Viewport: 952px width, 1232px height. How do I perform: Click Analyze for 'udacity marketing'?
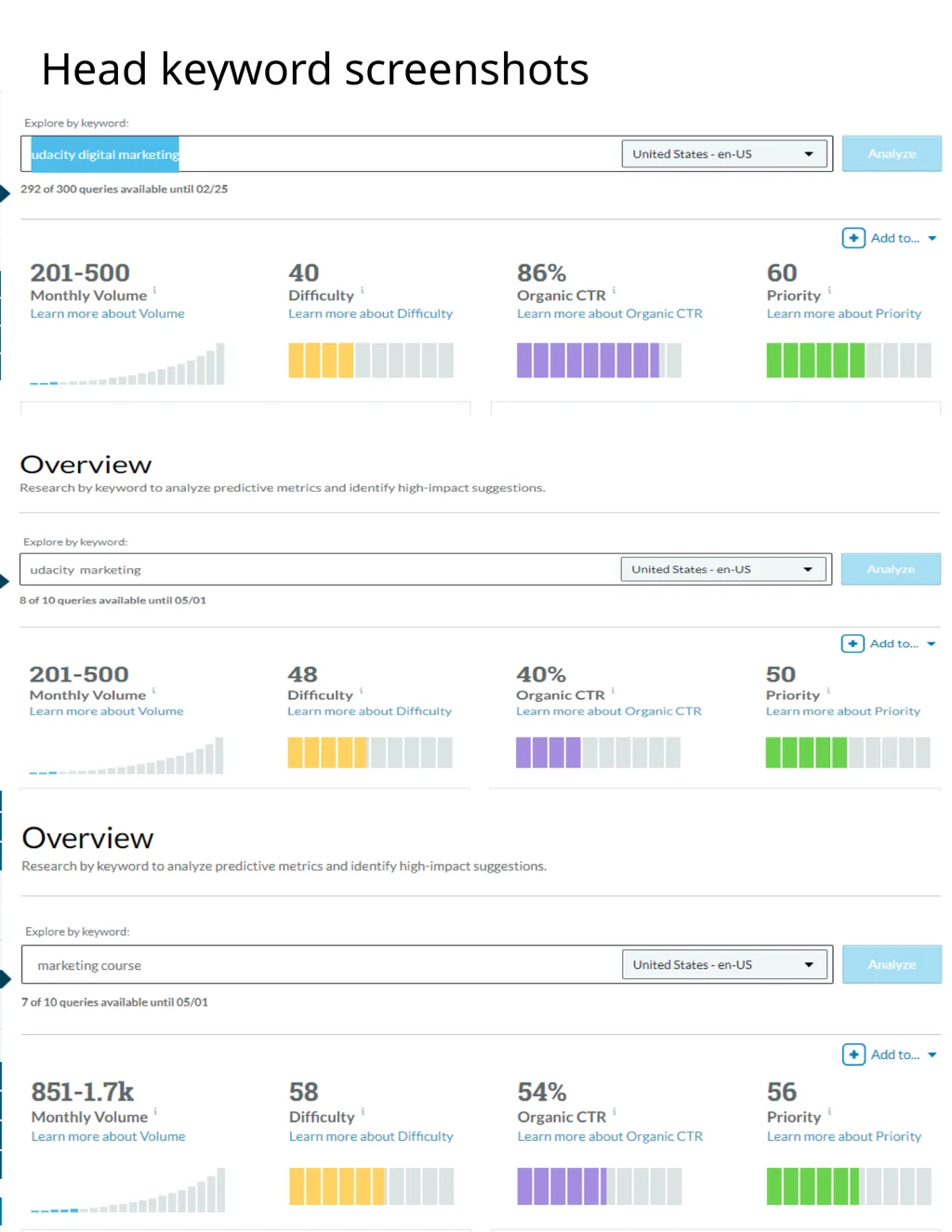(x=891, y=569)
